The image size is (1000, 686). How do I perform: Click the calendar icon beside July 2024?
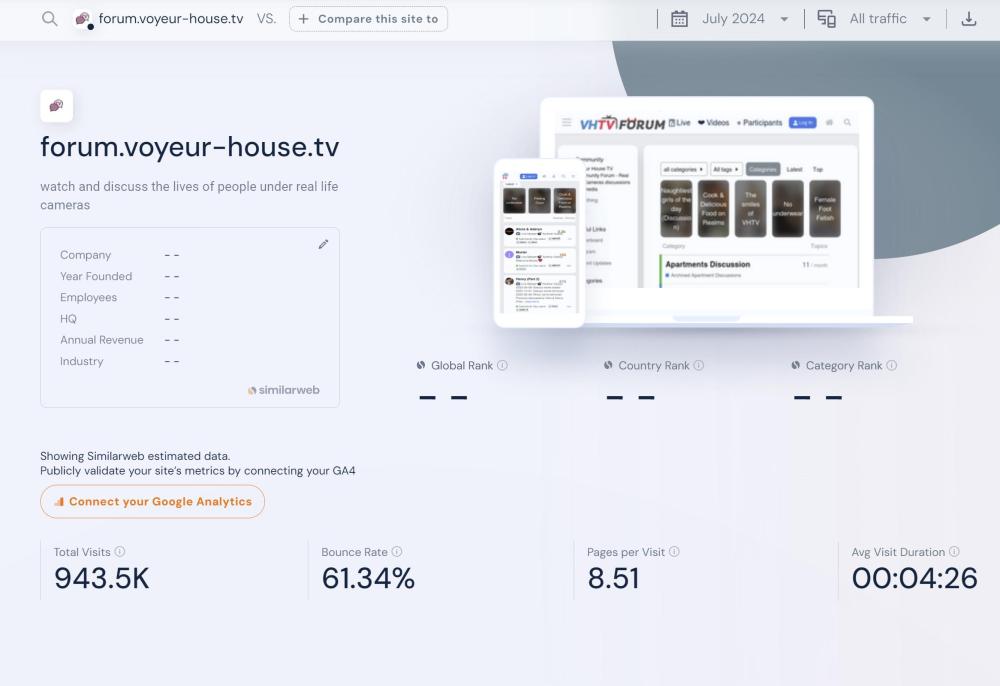679,19
